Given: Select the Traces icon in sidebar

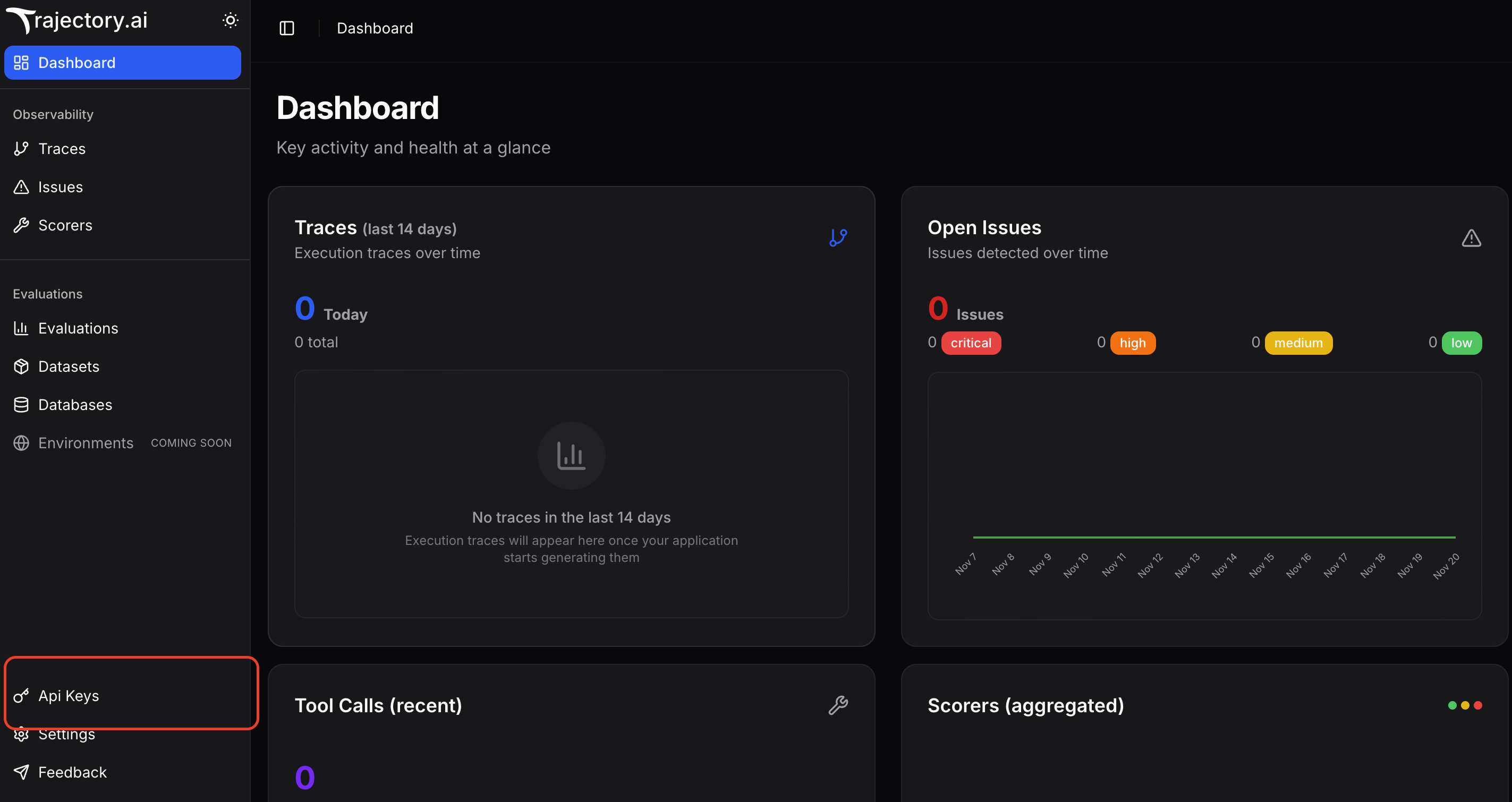Looking at the screenshot, I should tap(21, 148).
